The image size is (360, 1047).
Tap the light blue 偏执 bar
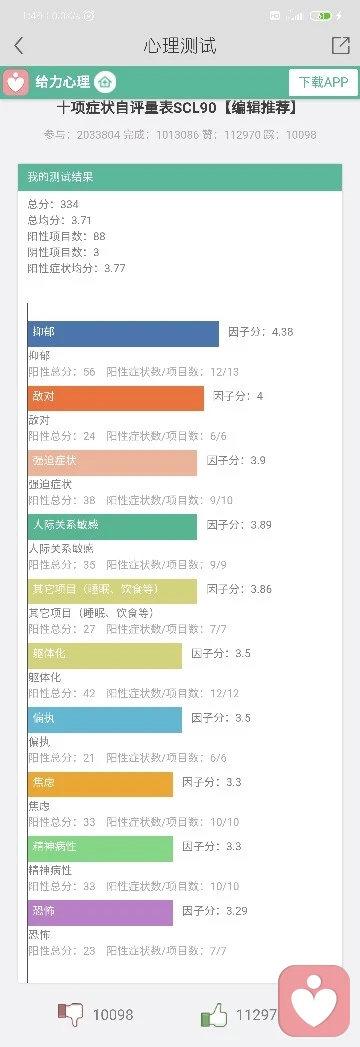tap(105, 720)
